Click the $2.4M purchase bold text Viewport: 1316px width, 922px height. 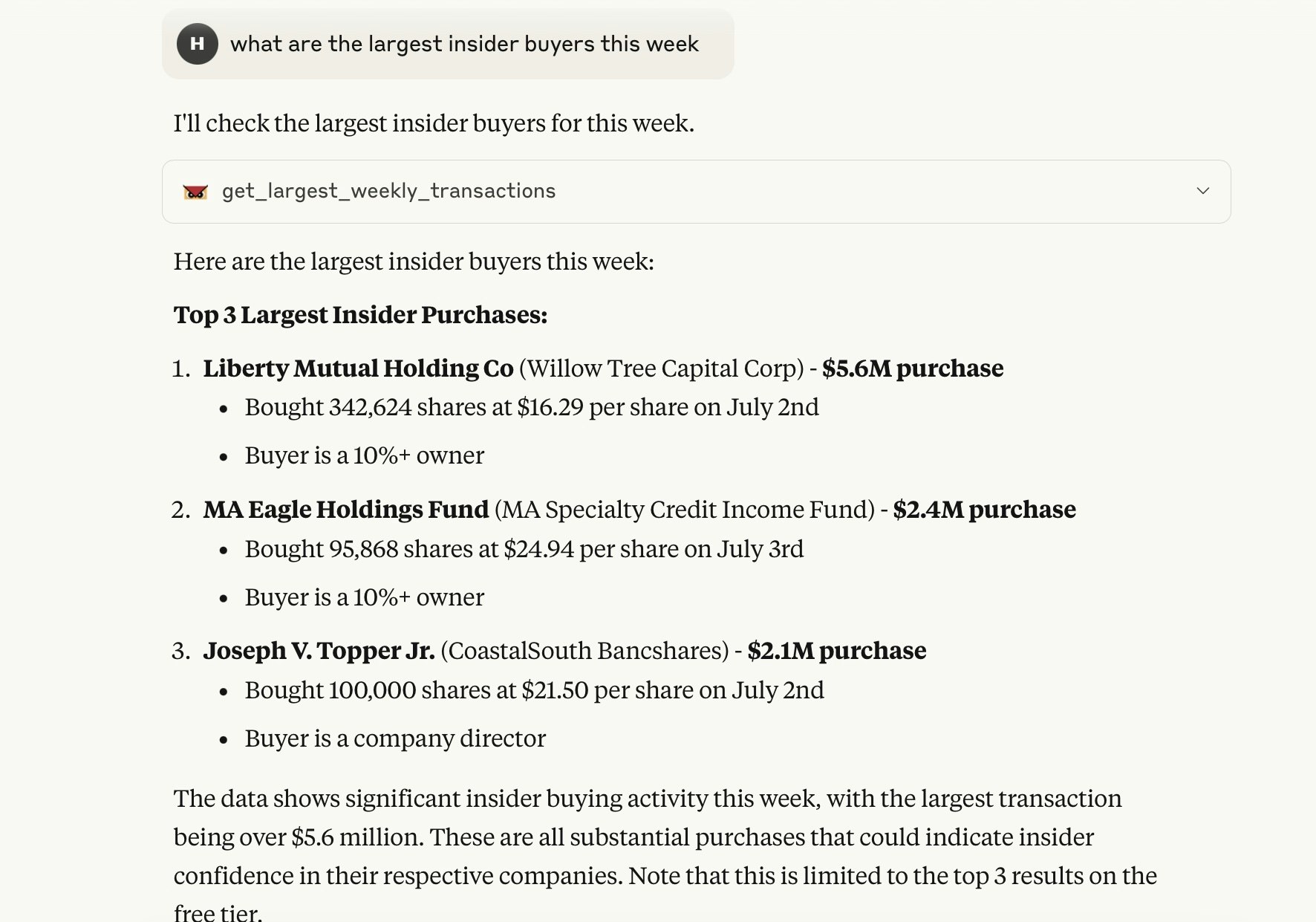coord(984,510)
